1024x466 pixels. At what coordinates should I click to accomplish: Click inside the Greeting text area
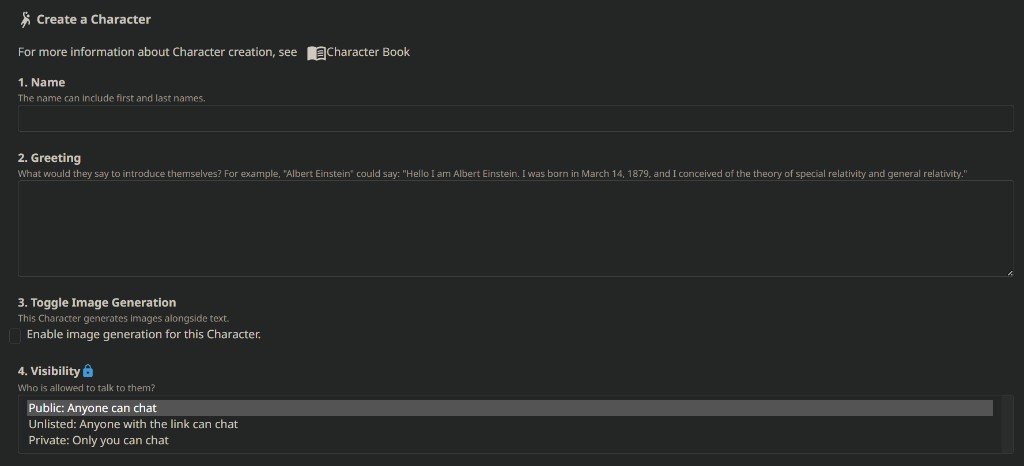(x=515, y=229)
